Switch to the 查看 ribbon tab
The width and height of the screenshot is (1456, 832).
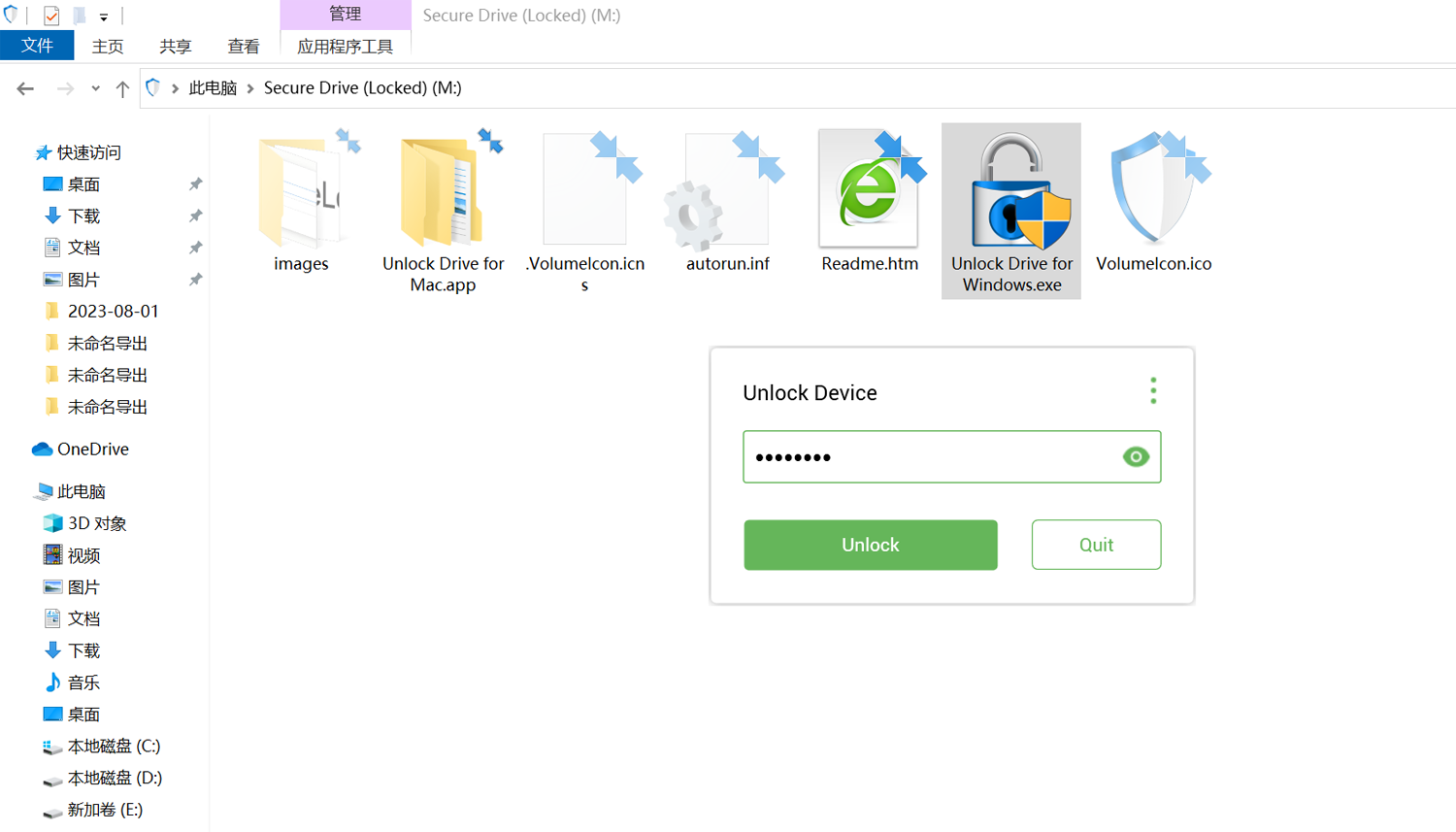click(x=243, y=47)
